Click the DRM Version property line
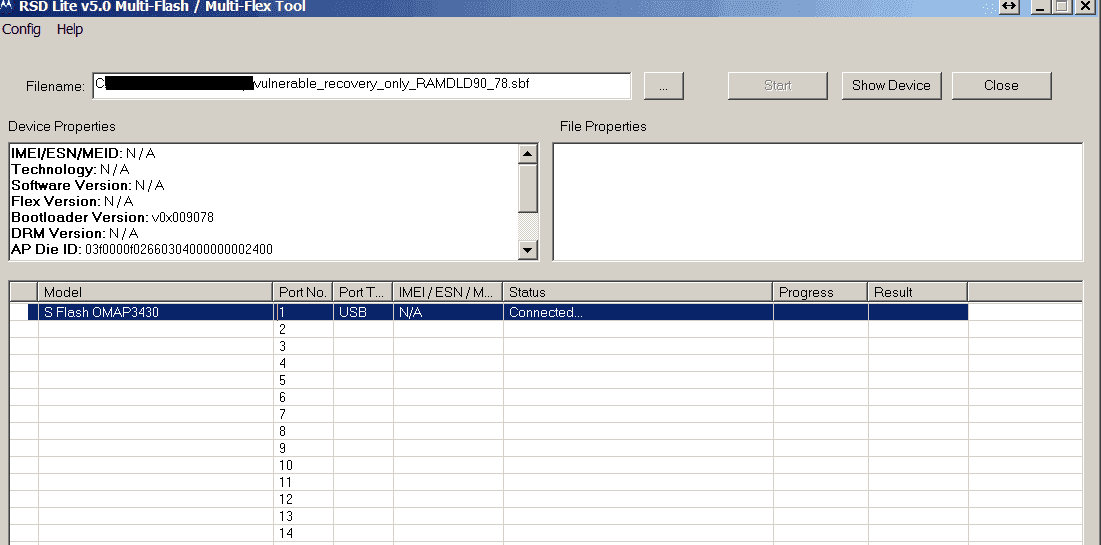Screen dimensions: 1101x545 coord(74,233)
